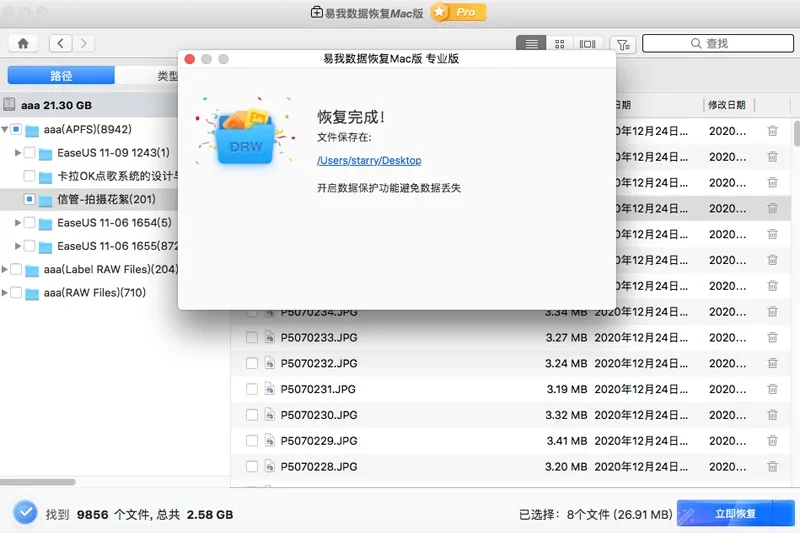Viewport: 800px width, 533px height.
Task: Click in the 查找 search field
Action: 718,43
